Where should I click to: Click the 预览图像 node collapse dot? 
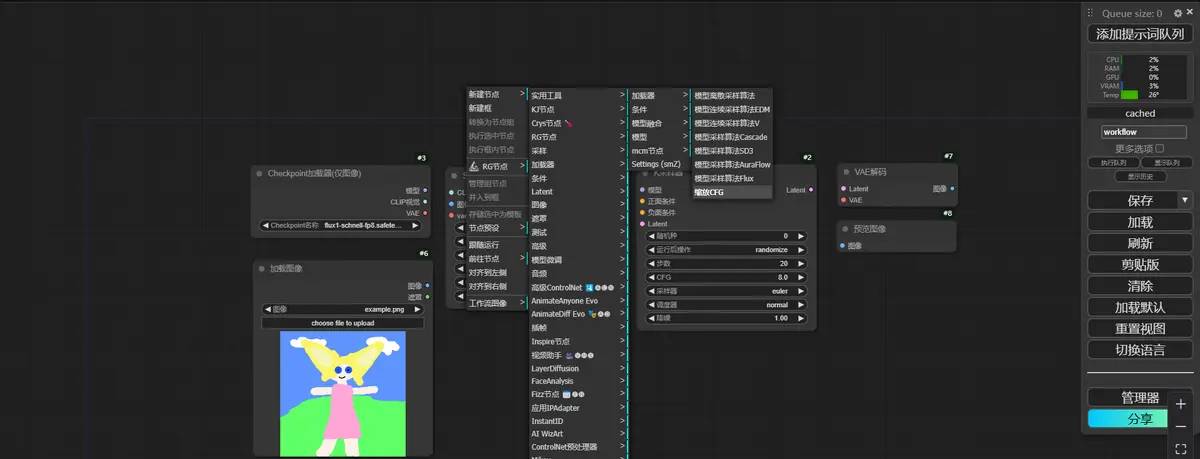point(845,227)
